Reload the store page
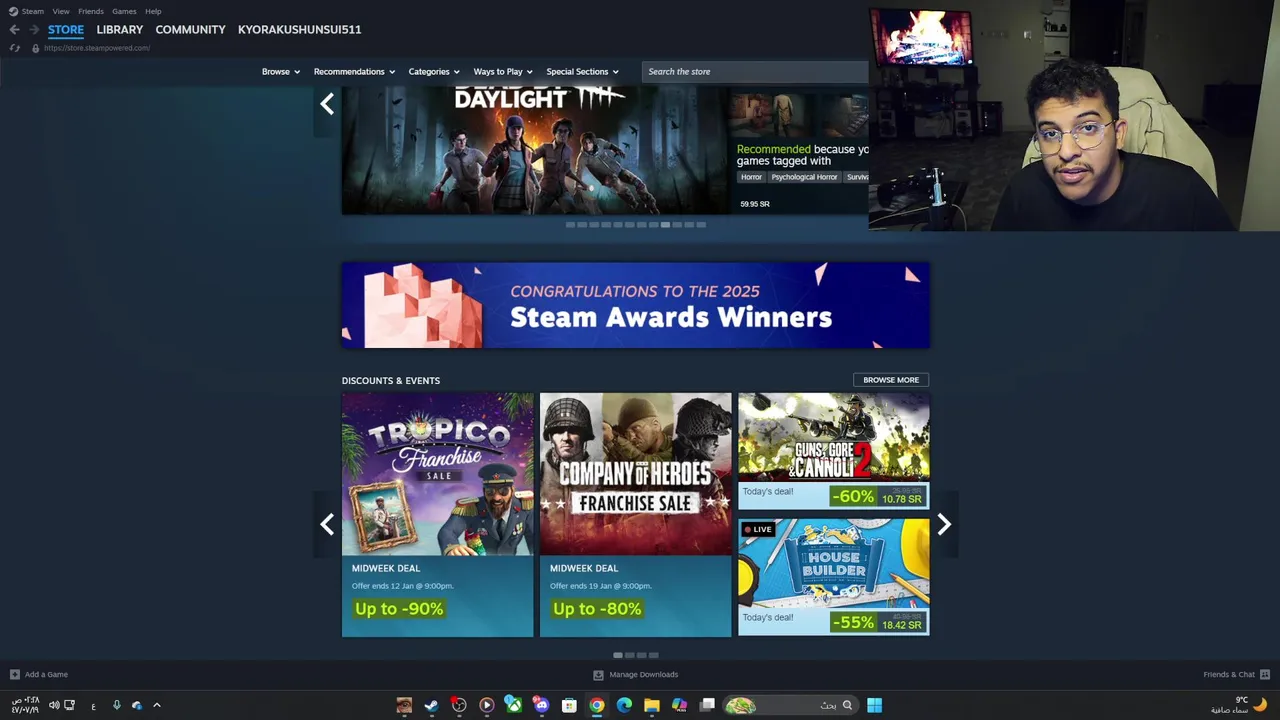Screen dimensions: 1280x720 [14, 48]
